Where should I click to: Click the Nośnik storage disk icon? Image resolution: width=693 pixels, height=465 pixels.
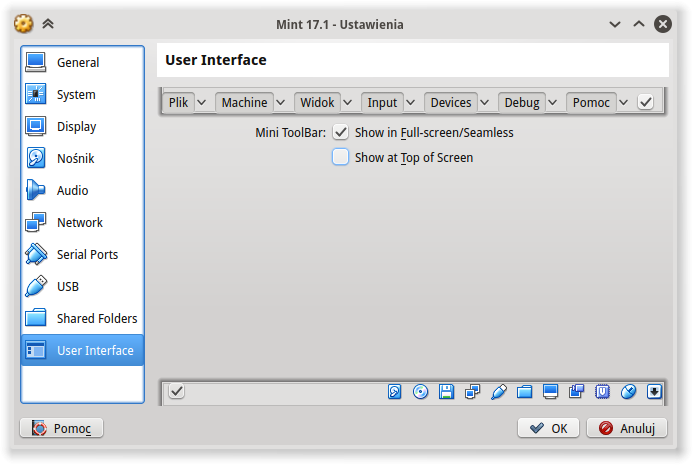[x=35, y=158]
